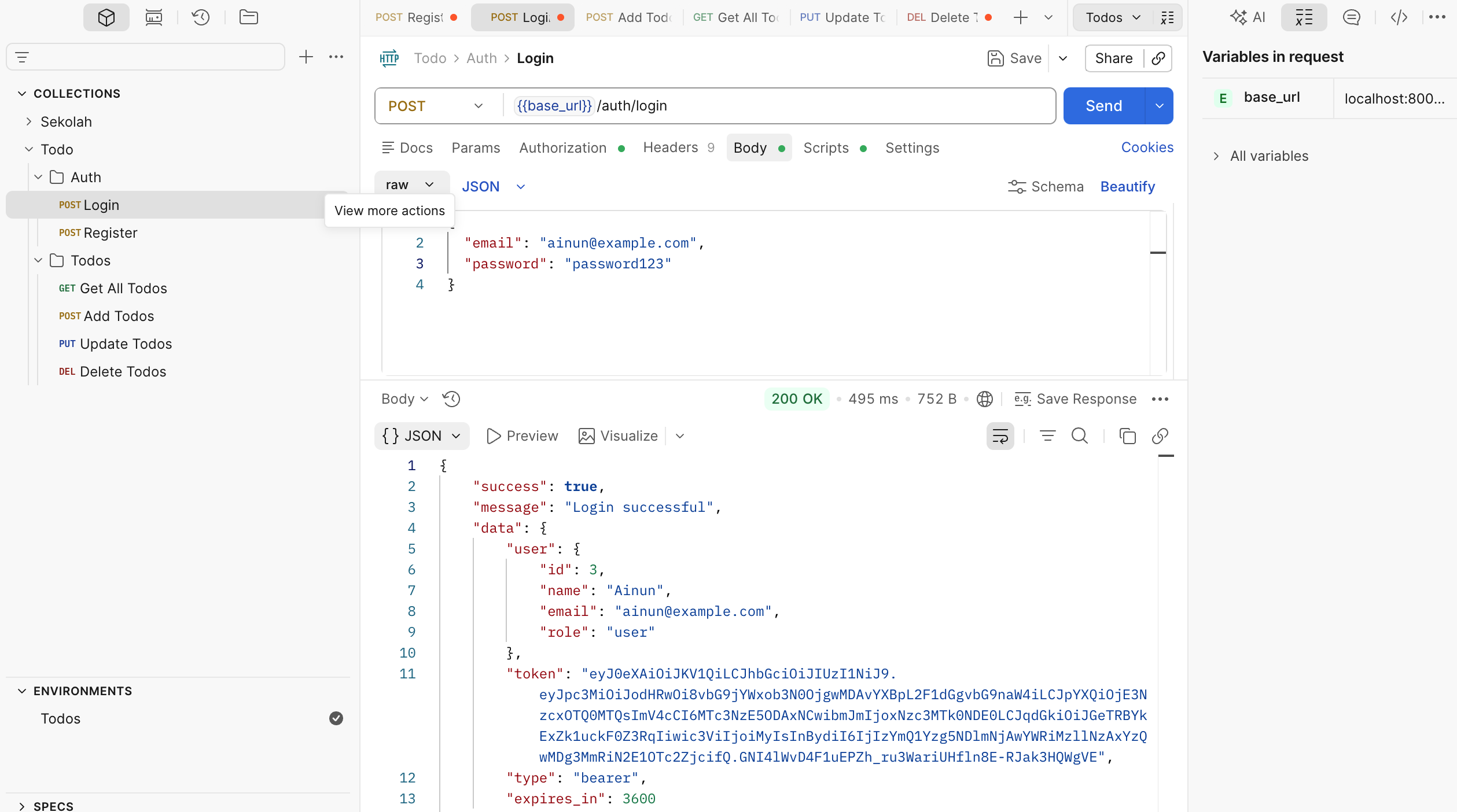Switch to the POST Register tab
Image resolution: width=1457 pixels, height=812 pixels.
pos(415,17)
